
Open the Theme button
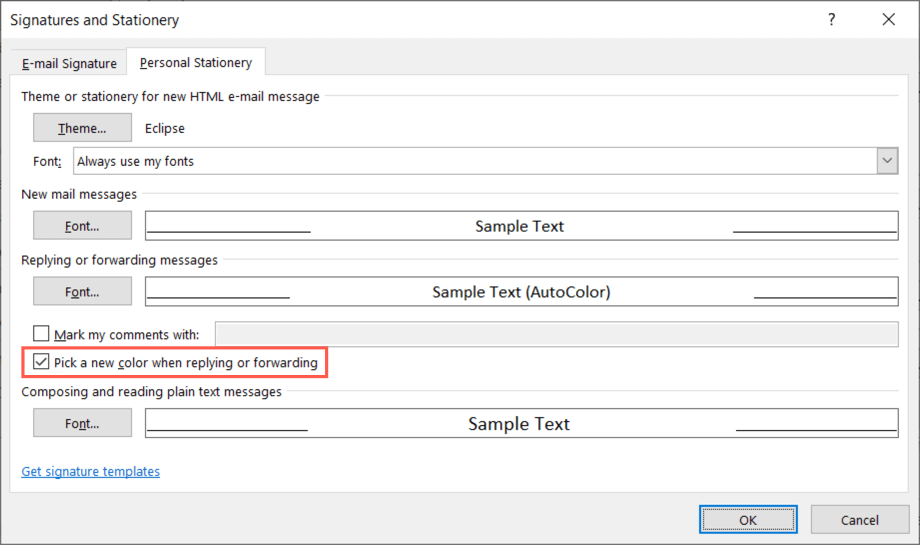[x=82, y=128]
